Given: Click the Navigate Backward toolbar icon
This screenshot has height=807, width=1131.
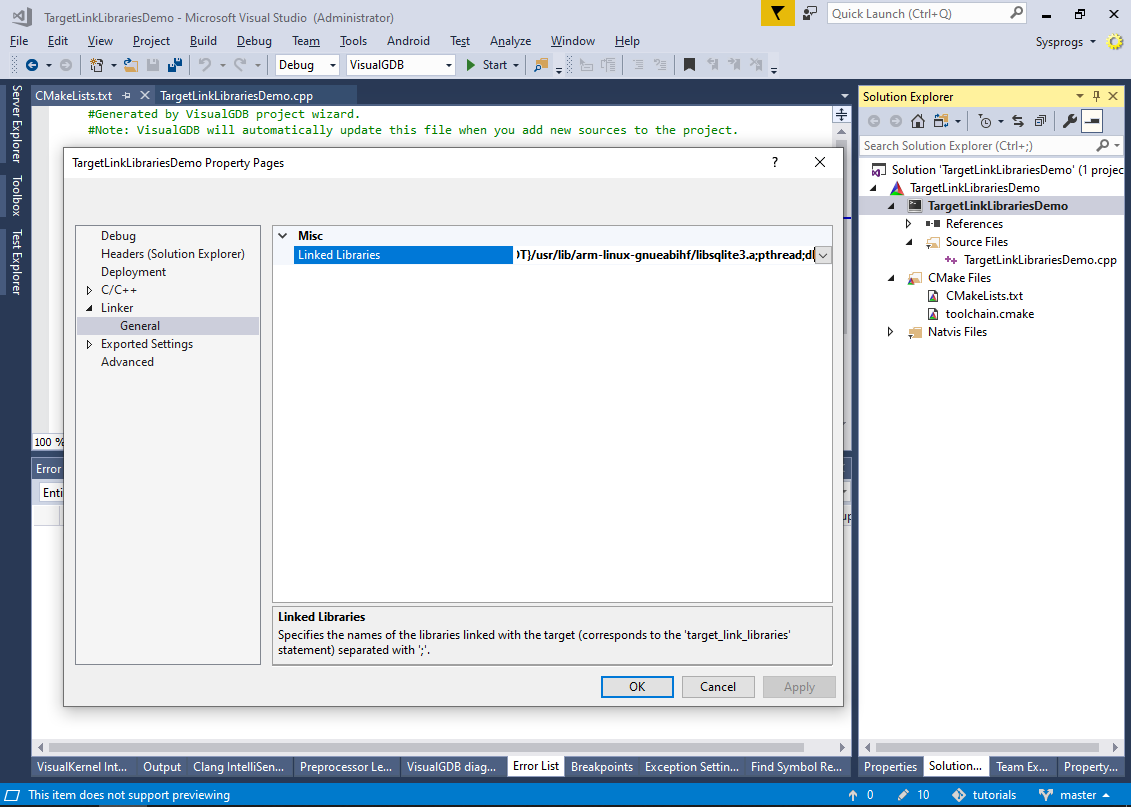Looking at the screenshot, I should point(32,65).
